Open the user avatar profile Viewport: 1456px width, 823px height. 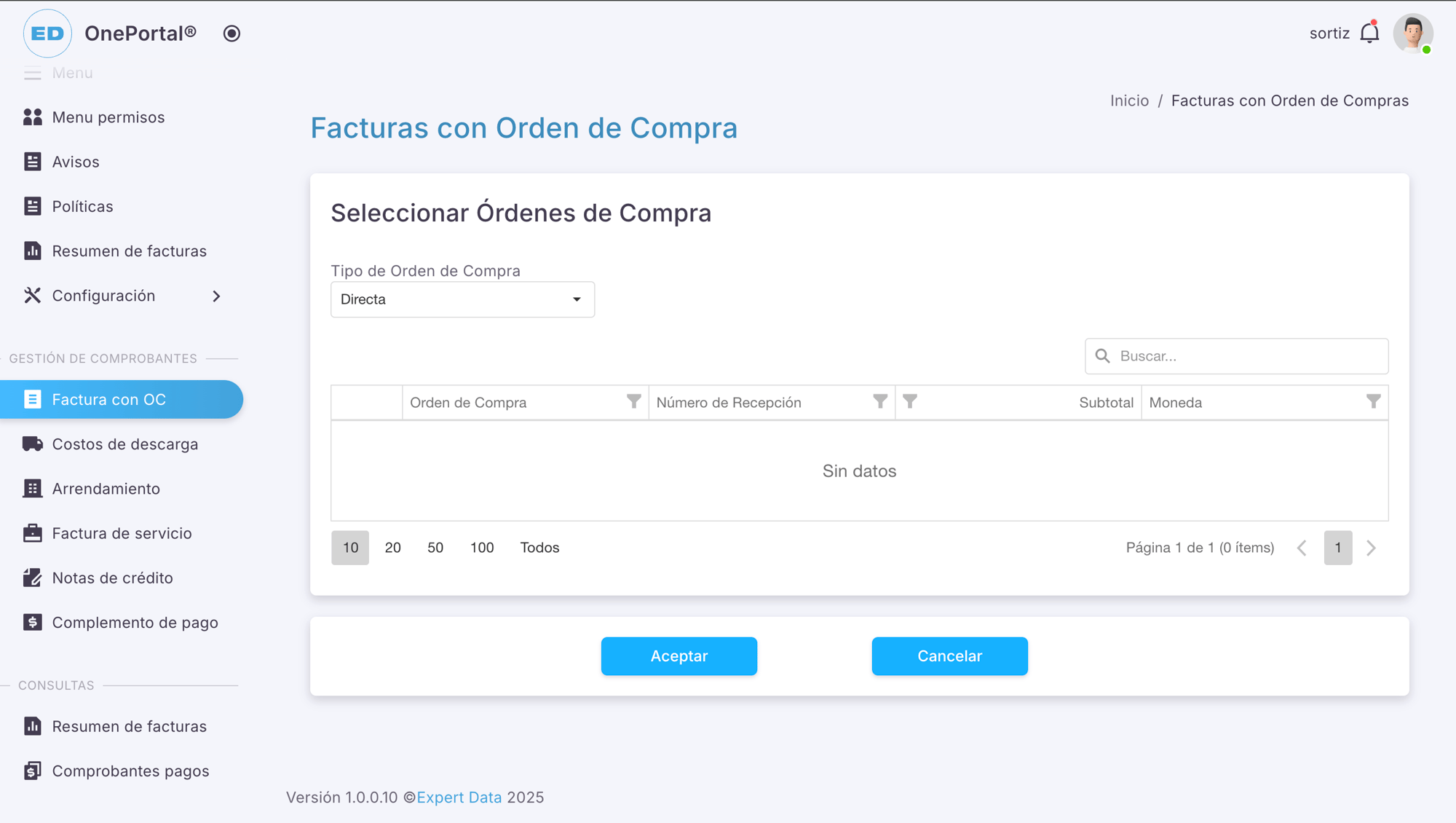[x=1412, y=34]
